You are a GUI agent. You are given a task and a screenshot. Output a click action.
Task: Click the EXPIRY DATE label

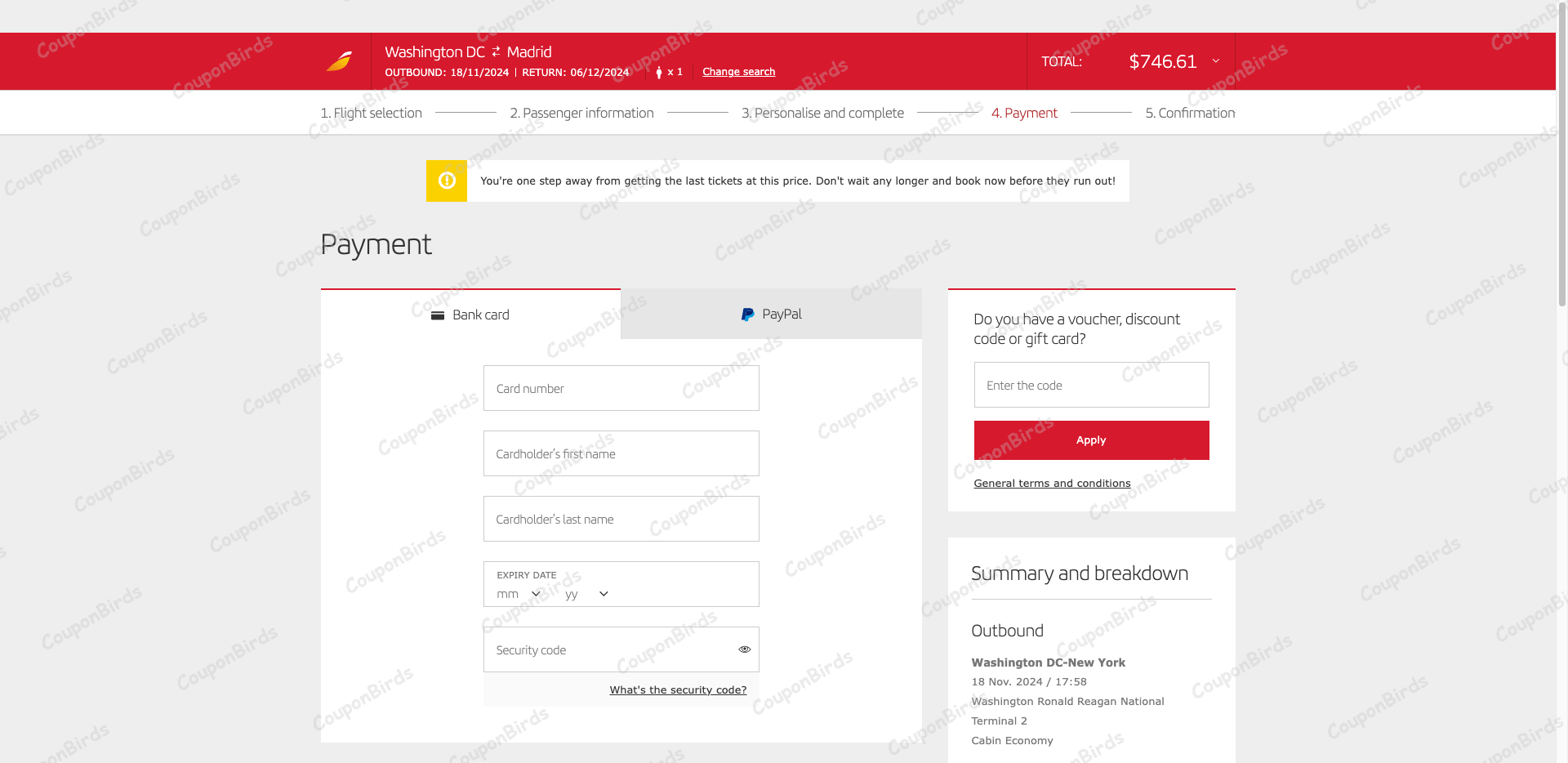click(527, 575)
